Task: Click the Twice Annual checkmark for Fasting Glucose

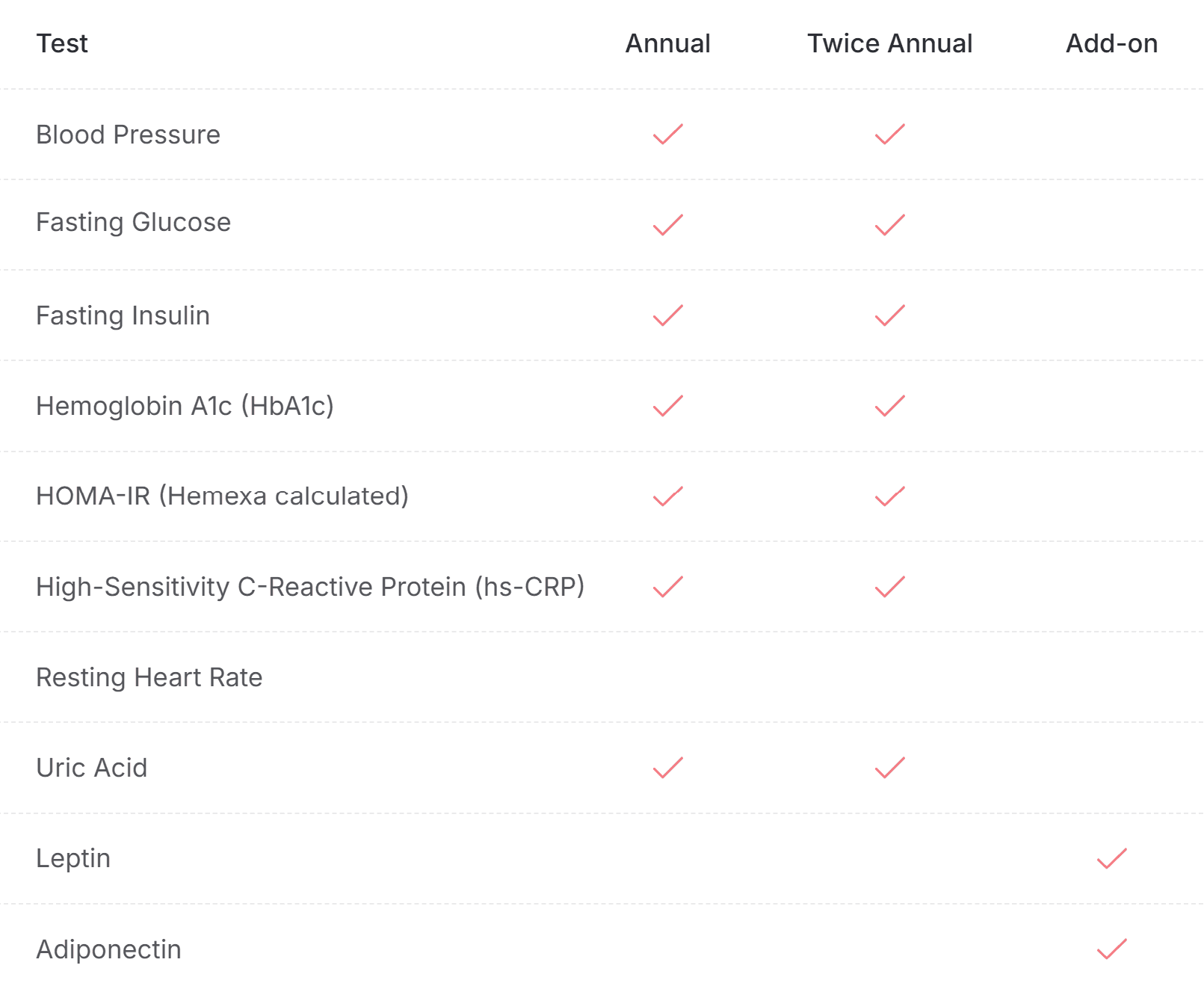Action: click(890, 225)
